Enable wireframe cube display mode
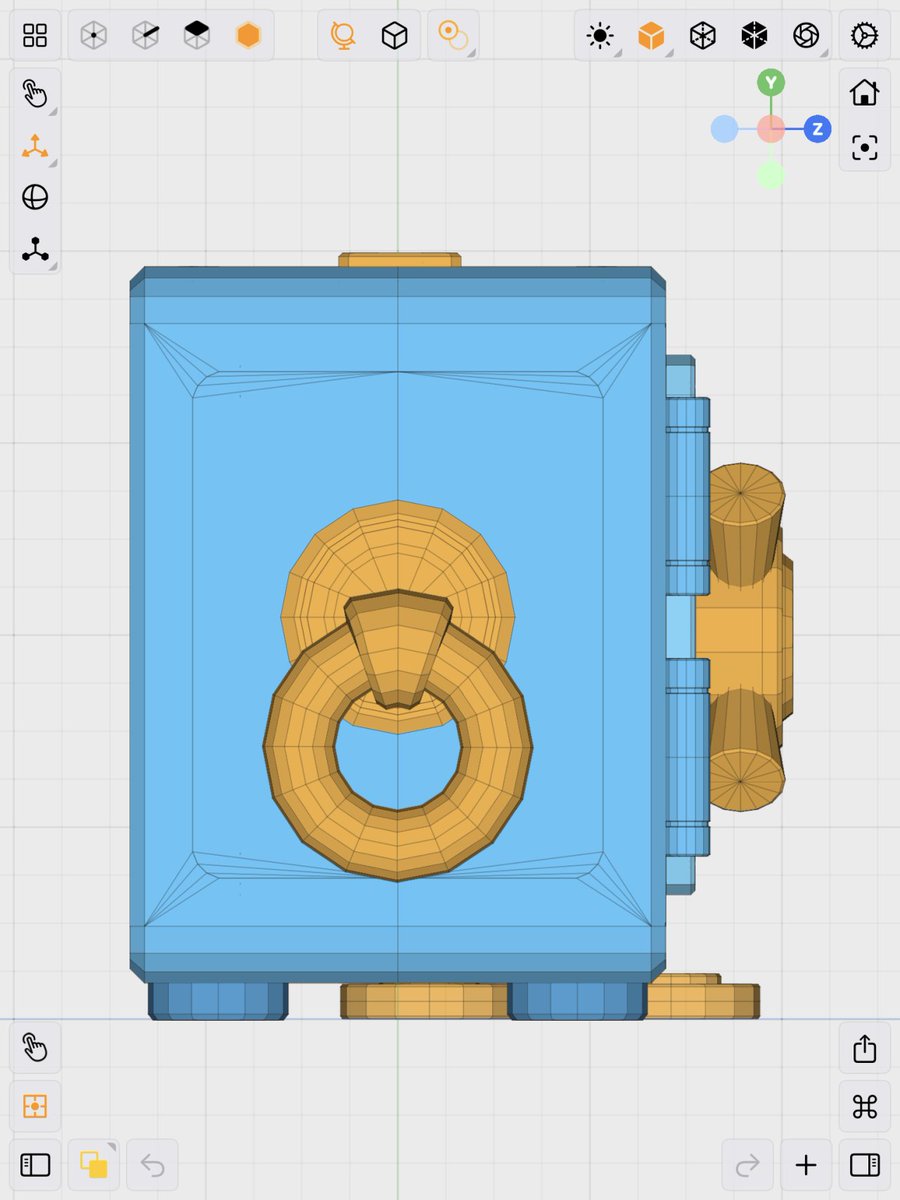900x1200 pixels. [702, 36]
